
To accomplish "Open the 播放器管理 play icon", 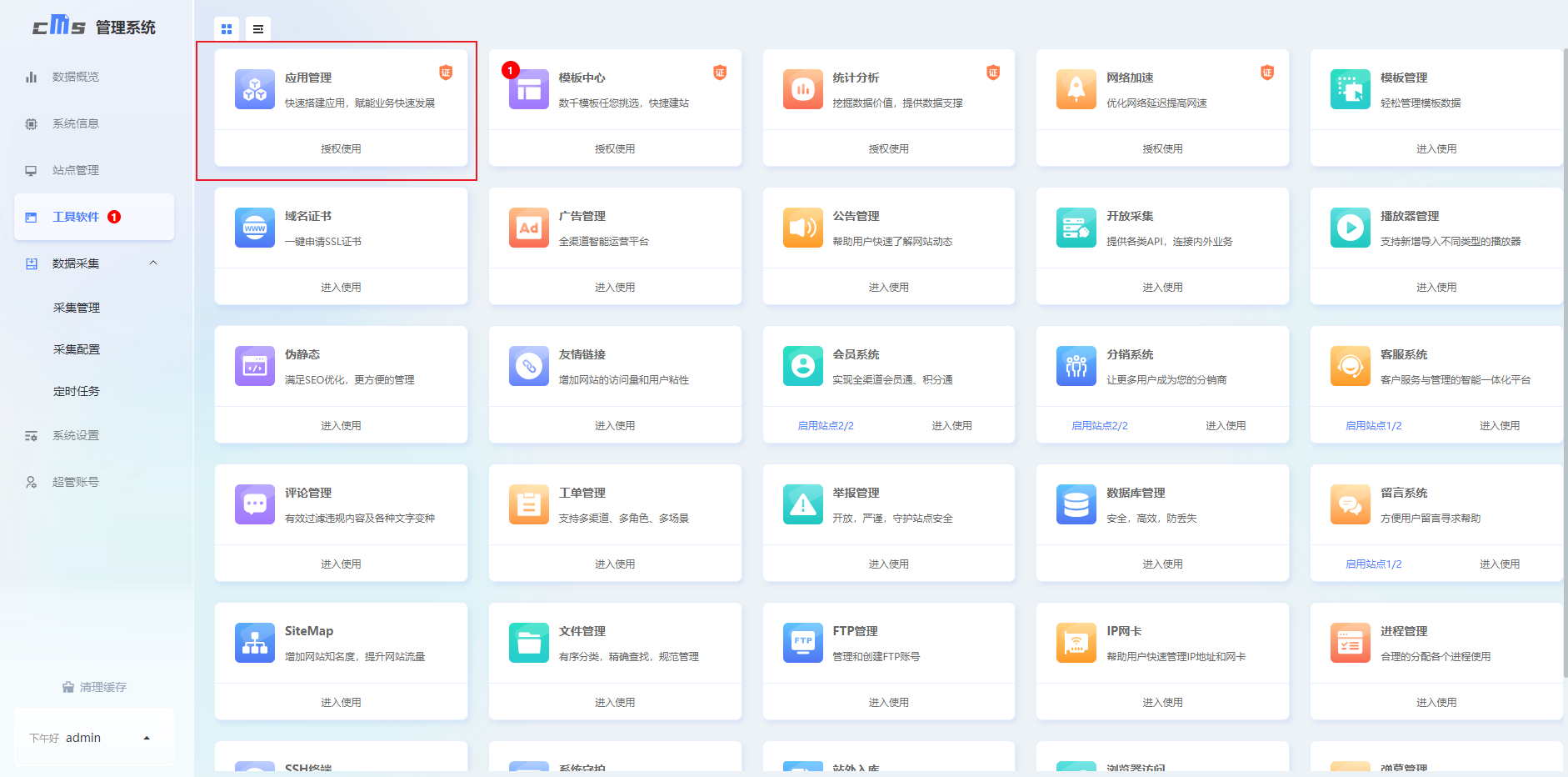I will (x=1351, y=228).
